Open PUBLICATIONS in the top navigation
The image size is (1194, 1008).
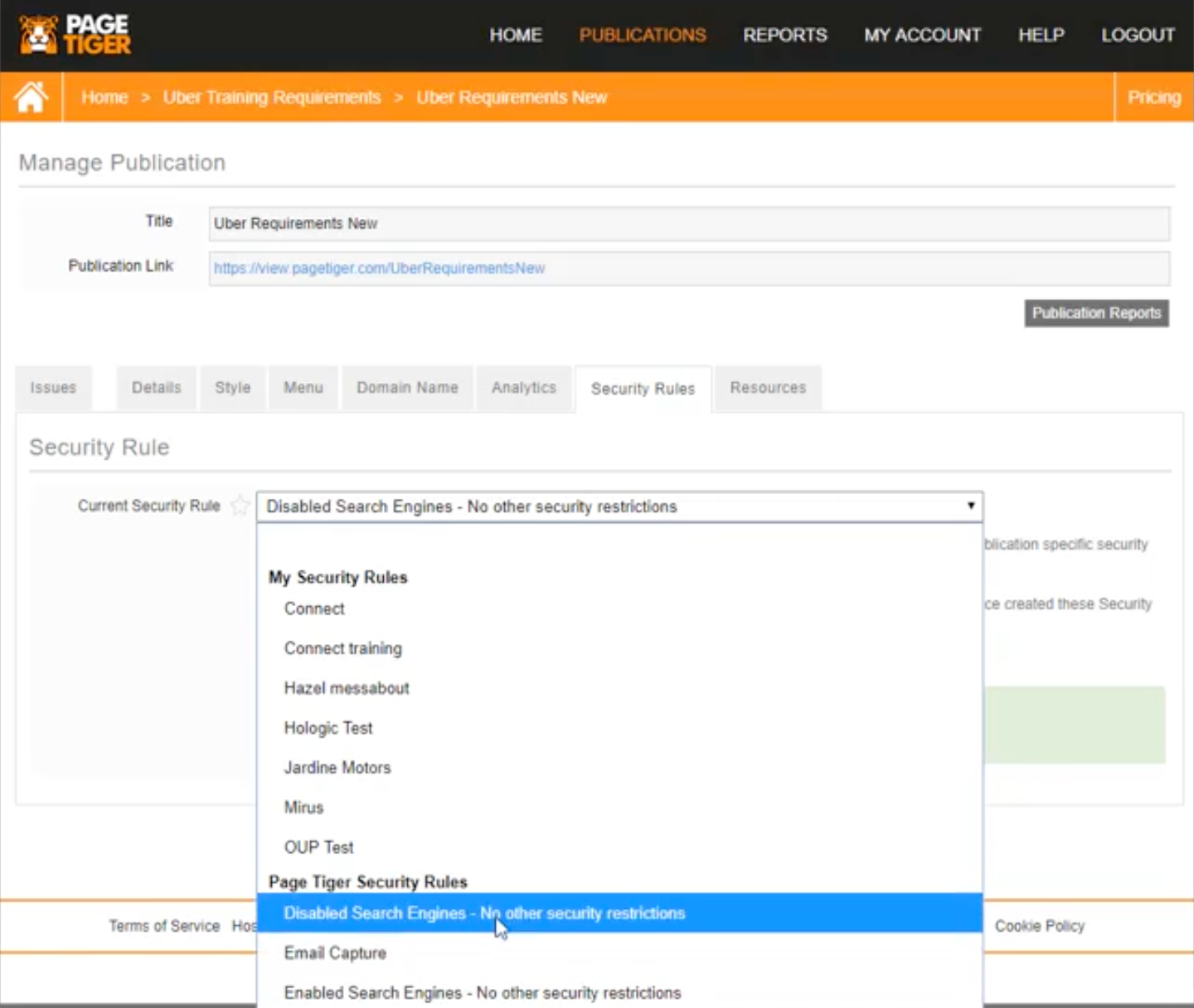click(643, 35)
